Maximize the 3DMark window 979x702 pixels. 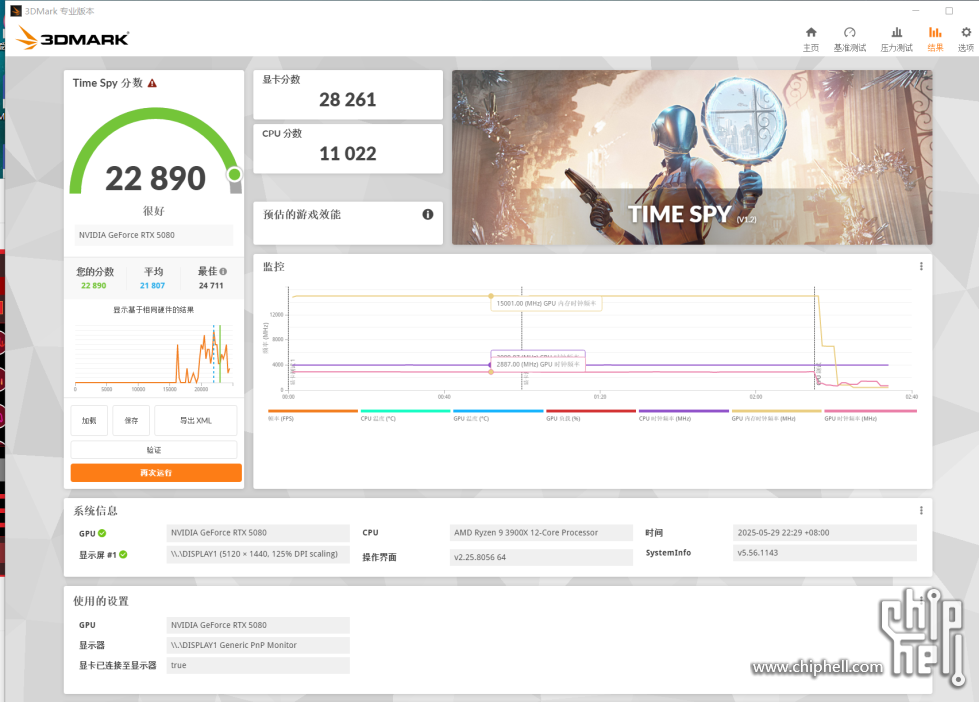coord(949,11)
